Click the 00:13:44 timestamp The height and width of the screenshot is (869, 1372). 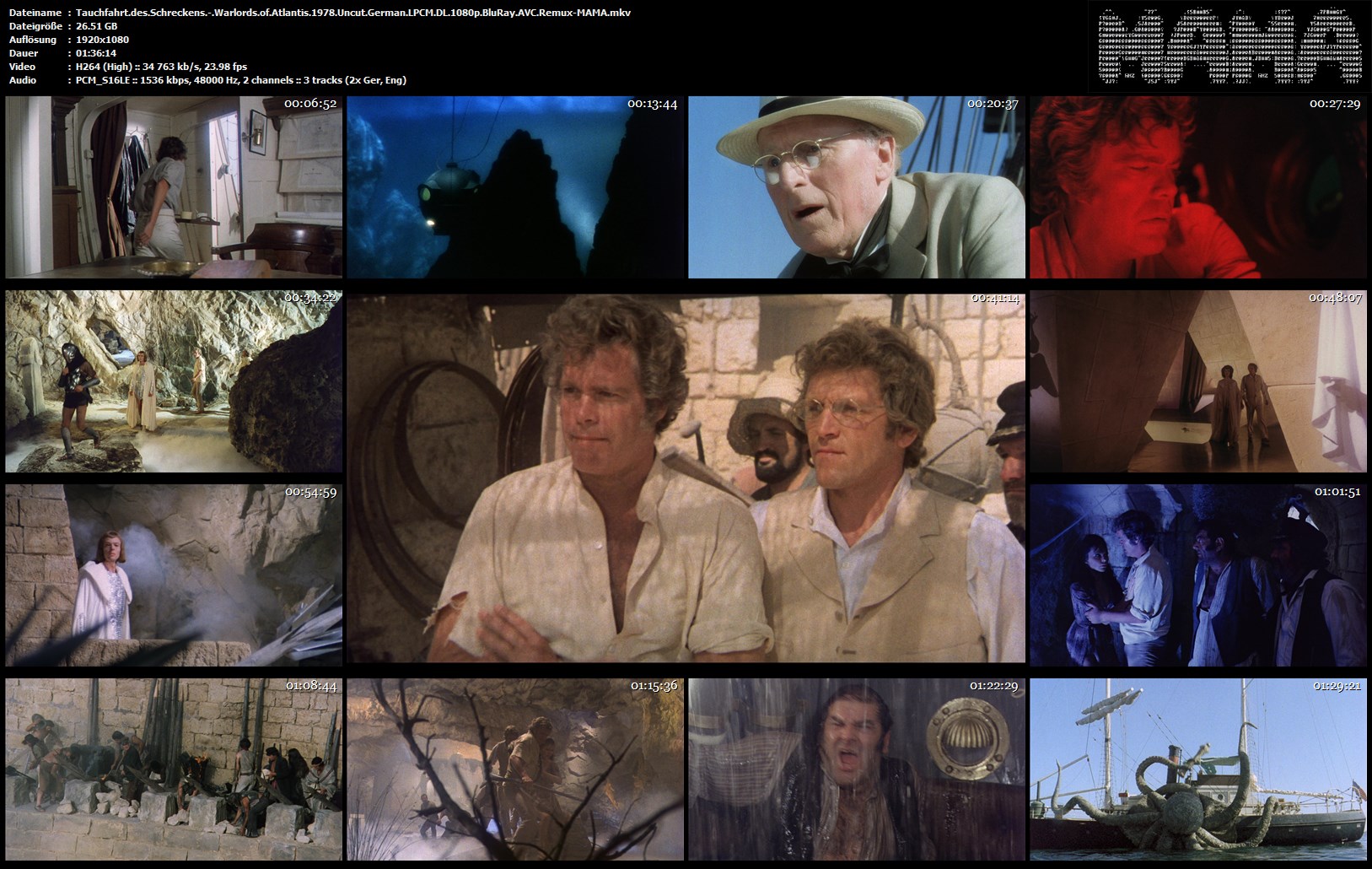click(652, 104)
